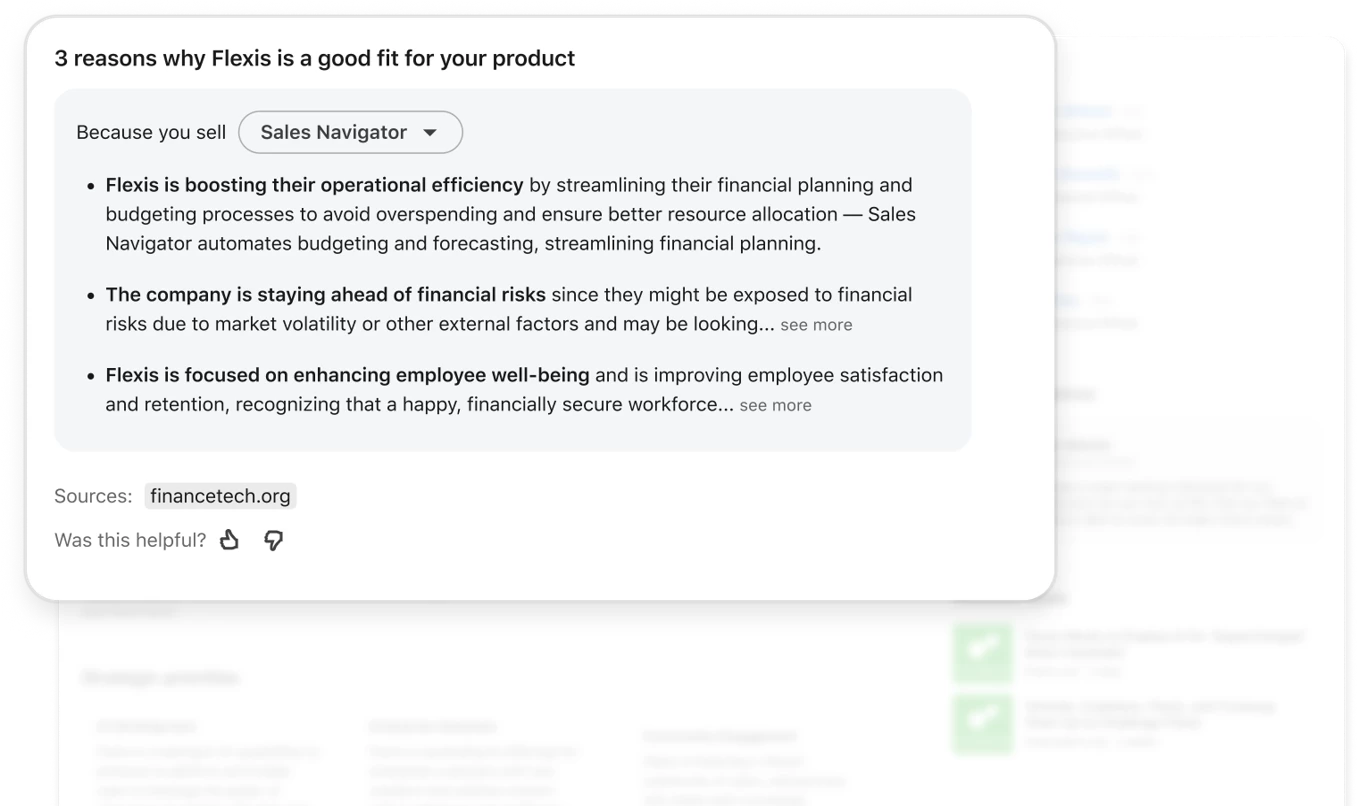Click title text beside upper green thumbnail
This screenshot has width=1357, height=806.
[1164, 643]
